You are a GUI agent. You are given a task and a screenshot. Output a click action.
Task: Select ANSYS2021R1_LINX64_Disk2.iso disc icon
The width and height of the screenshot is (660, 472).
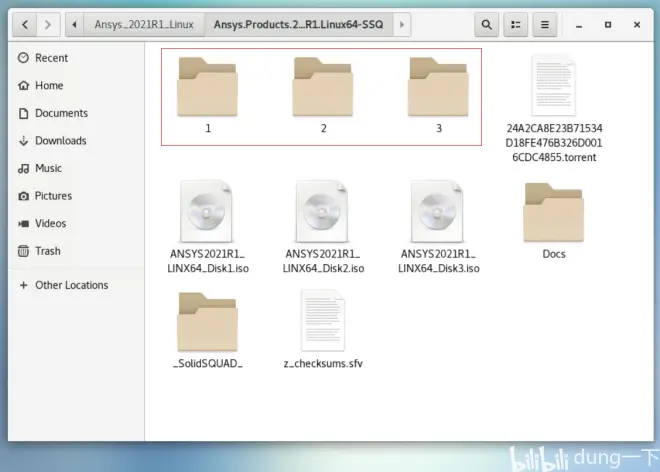[x=322, y=211]
